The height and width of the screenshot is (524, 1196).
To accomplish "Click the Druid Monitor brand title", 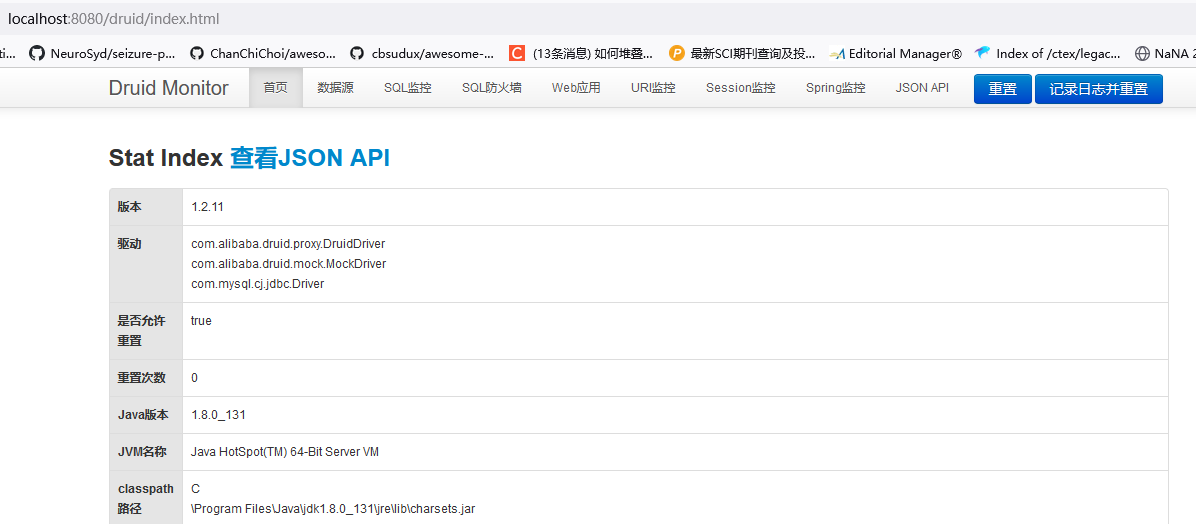I will (168, 88).
